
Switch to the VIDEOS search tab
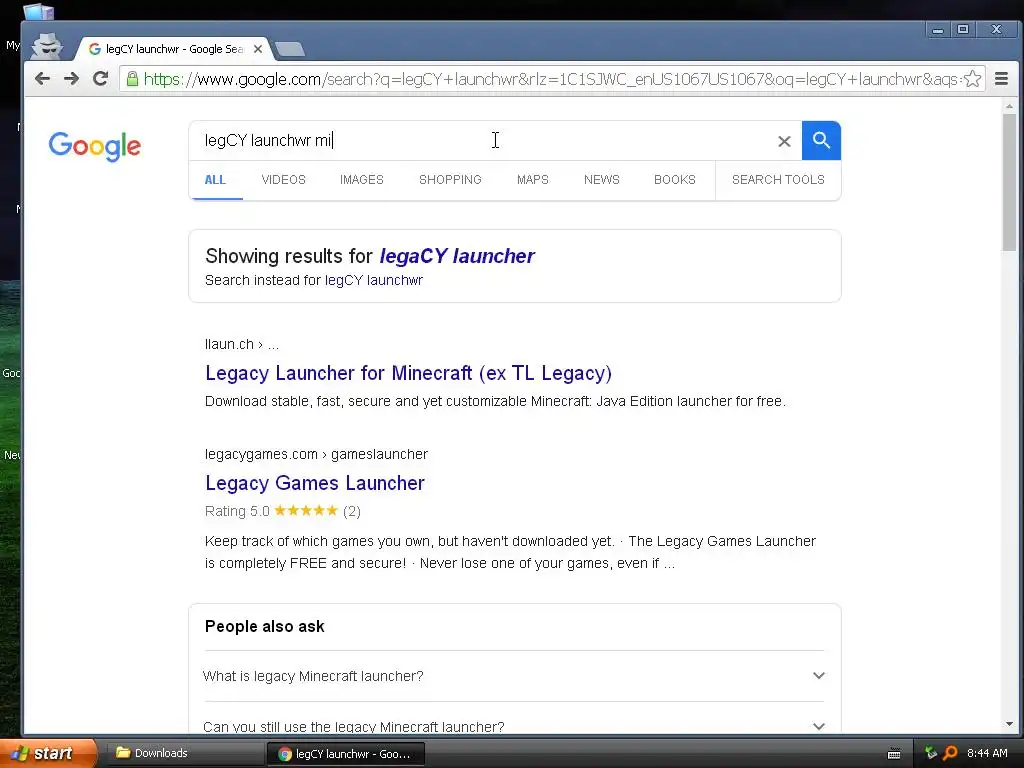coord(283,180)
